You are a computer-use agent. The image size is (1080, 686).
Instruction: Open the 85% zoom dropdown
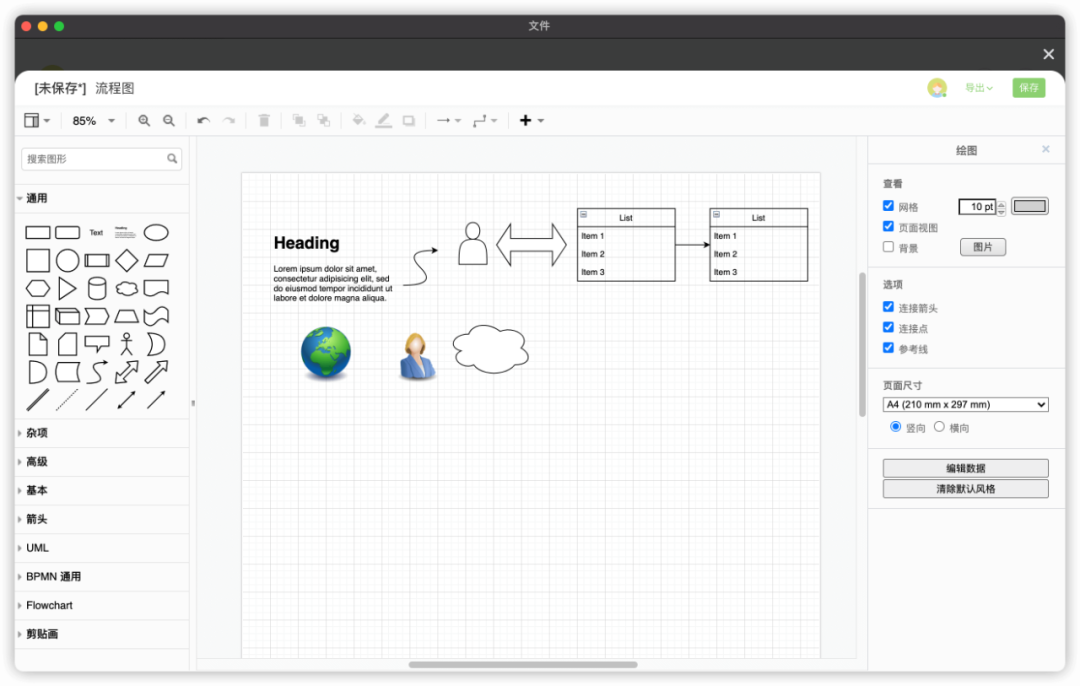point(93,121)
